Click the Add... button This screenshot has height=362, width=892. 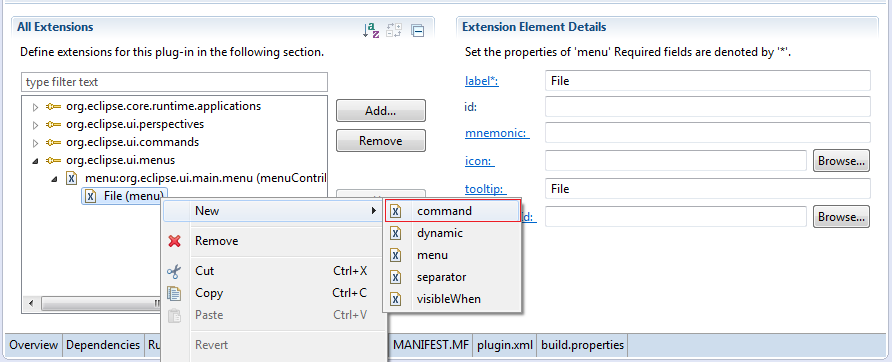[381, 111]
